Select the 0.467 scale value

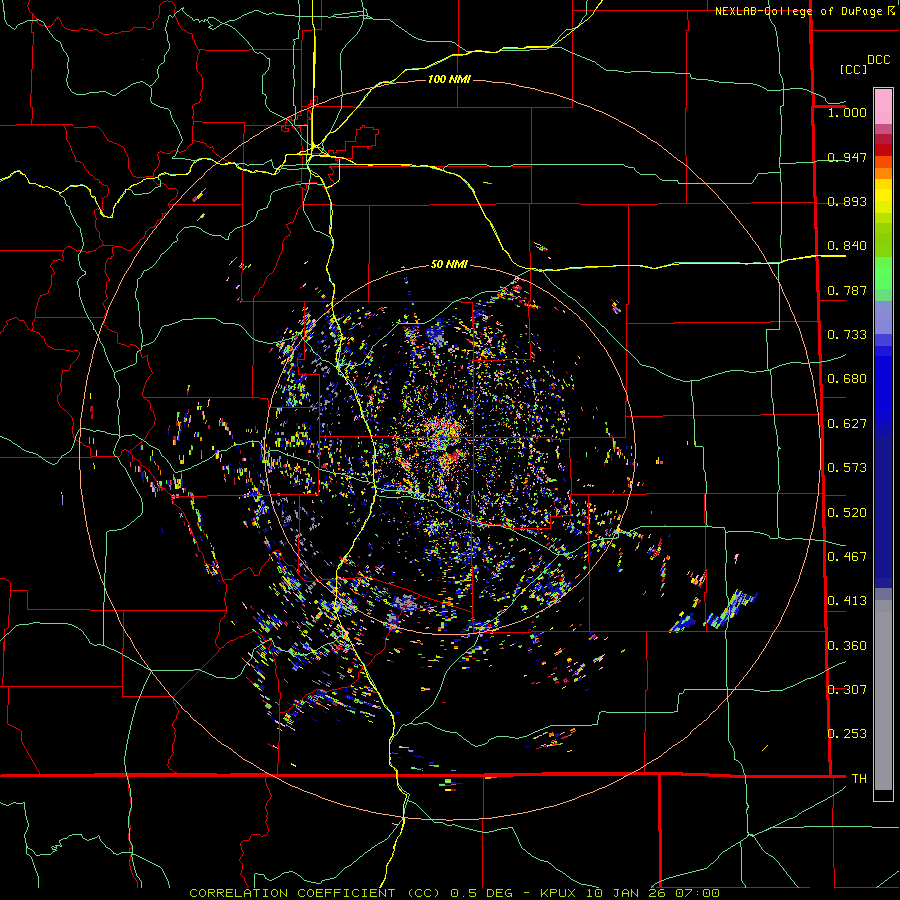click(x=847, y=557)
